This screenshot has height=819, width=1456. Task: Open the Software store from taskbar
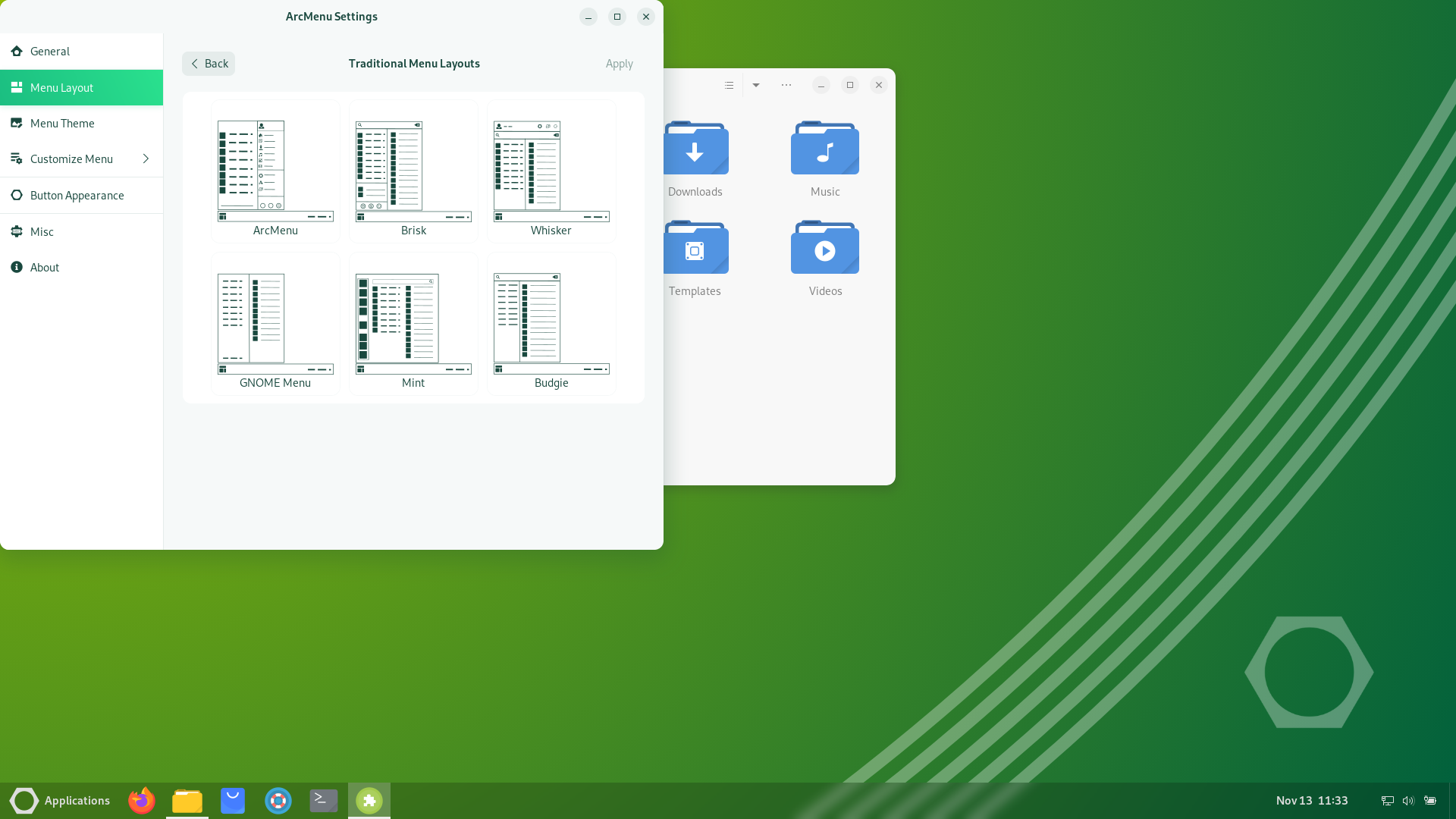[x=233, y=801]
